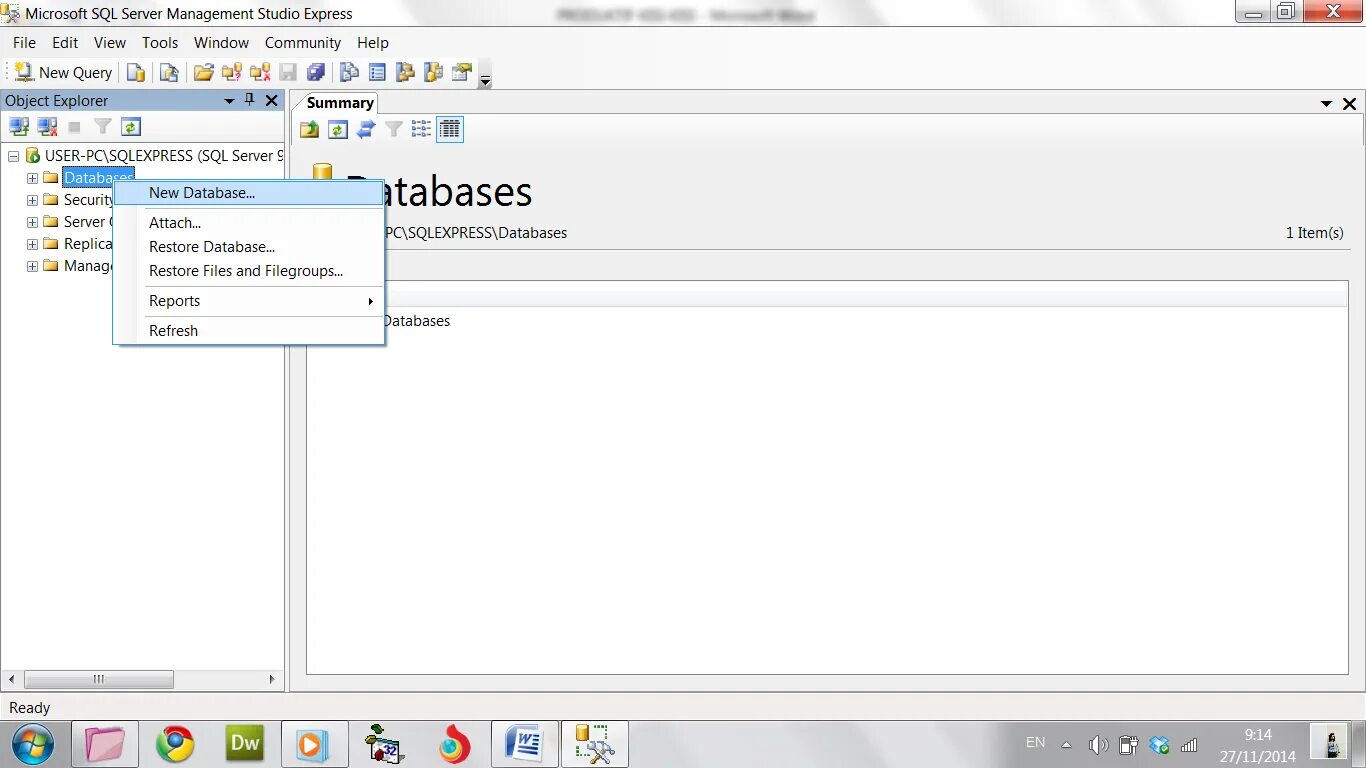Click the toolbar icon with question mark
The width and height of the screenshot is (1366, 768).
(x=232, y=72)
